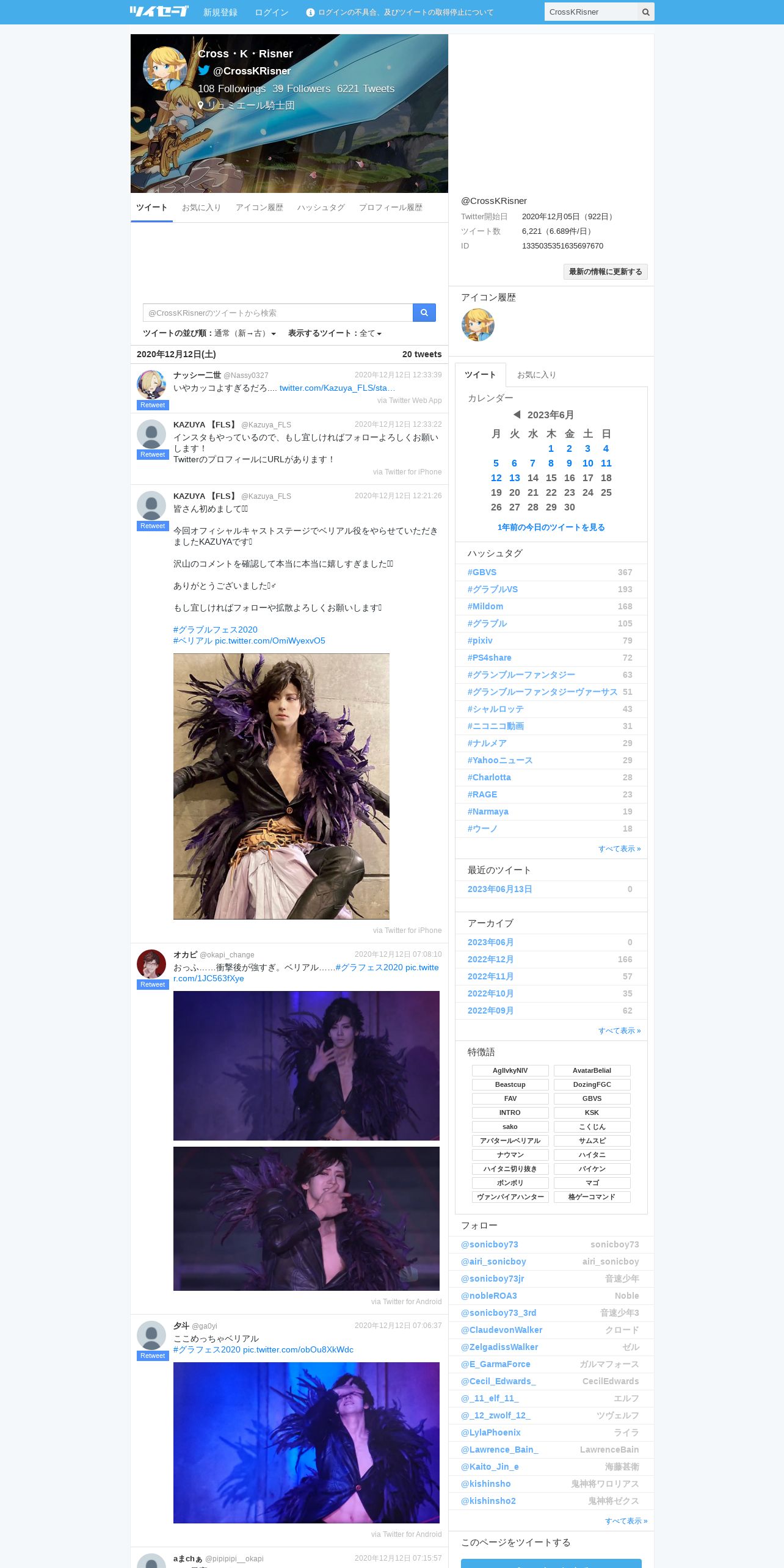Click the Retweet badge under ナッシー二世's avatar

click(x=153, y=405)
